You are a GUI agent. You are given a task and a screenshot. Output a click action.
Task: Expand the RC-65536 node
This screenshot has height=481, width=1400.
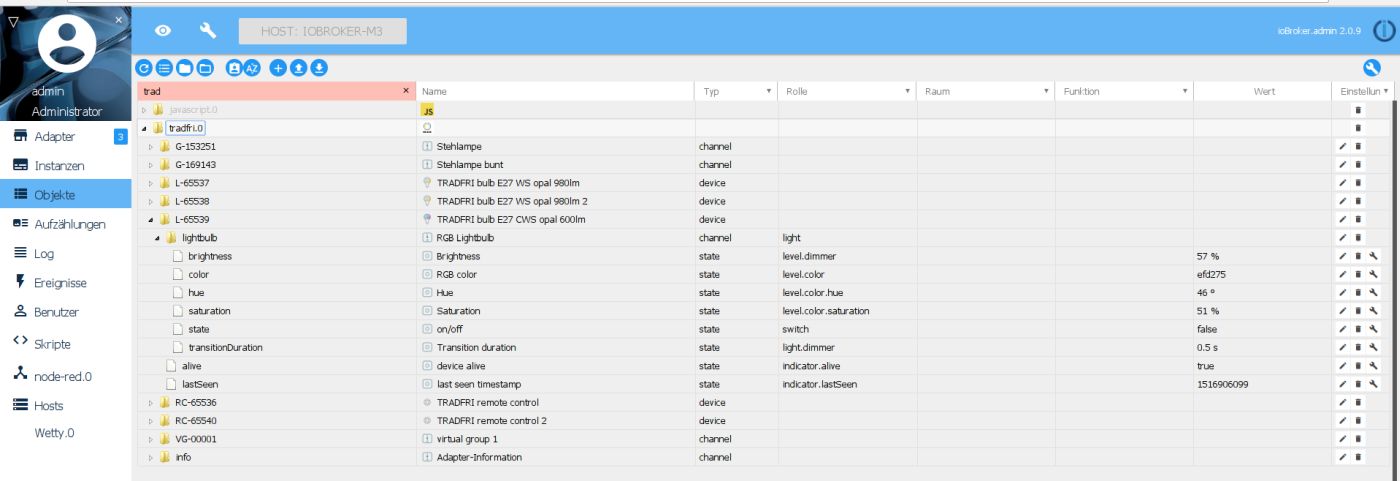(152, 403)
